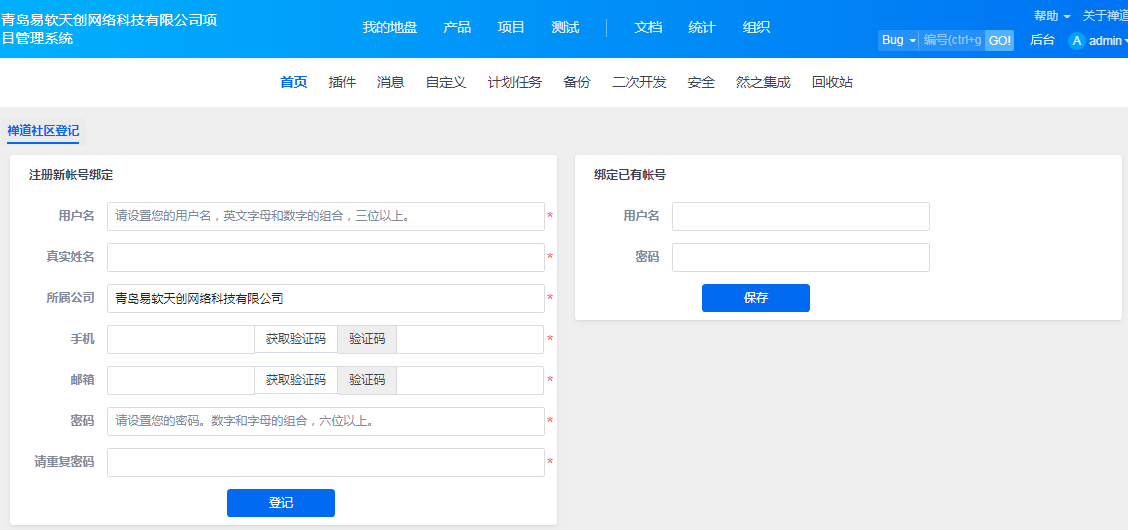This screenshot has width=1128, height=530.
Task: Click the 用户名 field in registration form
Action: point(326,216)
